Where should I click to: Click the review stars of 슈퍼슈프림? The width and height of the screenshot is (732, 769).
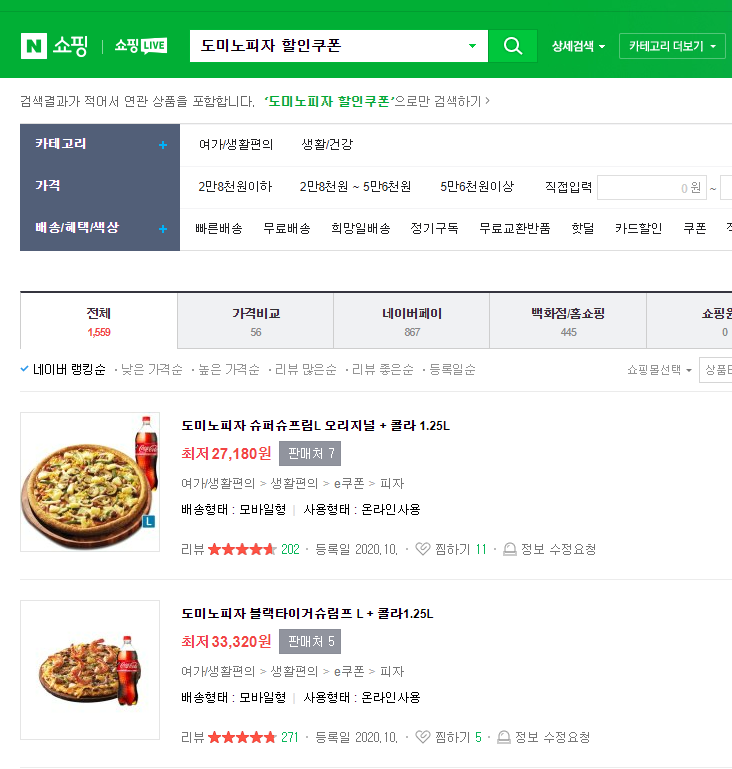(x=242, y=549)
